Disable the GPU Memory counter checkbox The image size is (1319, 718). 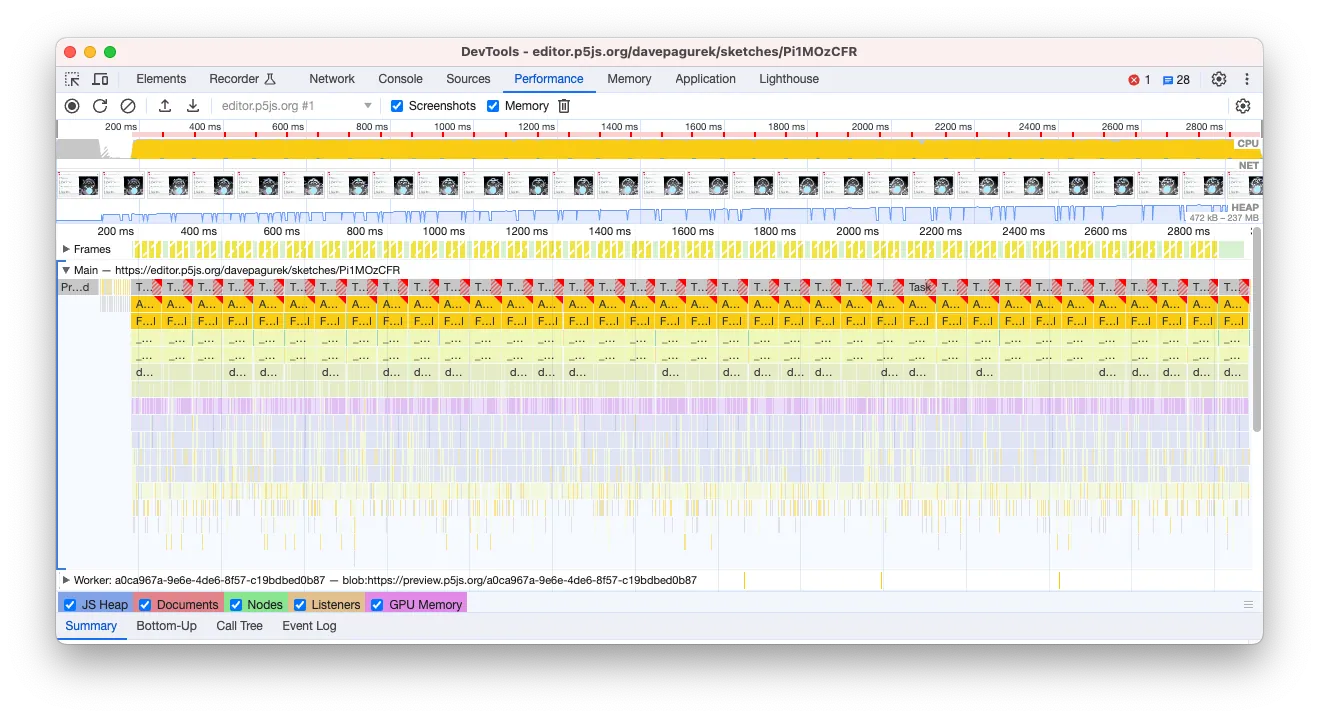[x=377, y=604]
